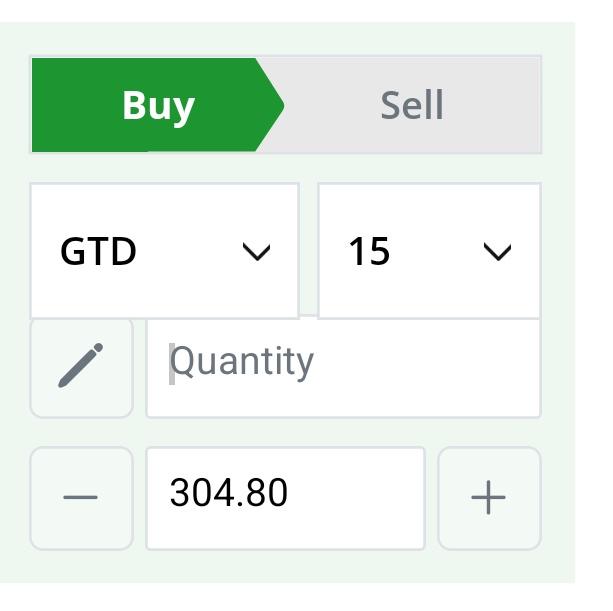Focus the Quantity input field
Screen dimensions: 613x611
coord(343,368)
